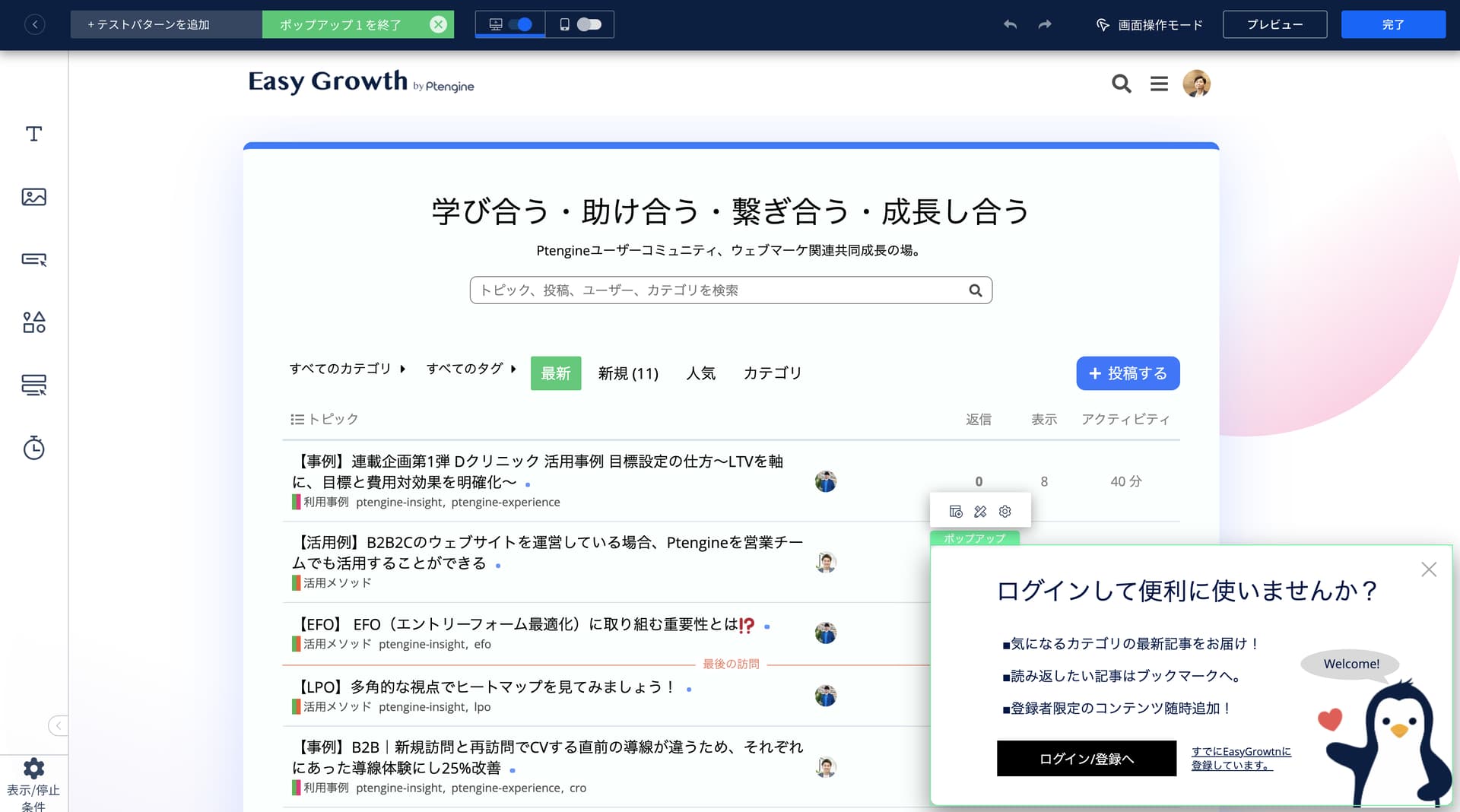Select the countdown timer tool in sidebar
The height and width of the screenshot is (812, 1460).
pyautogui.click(x=33, y=447)
